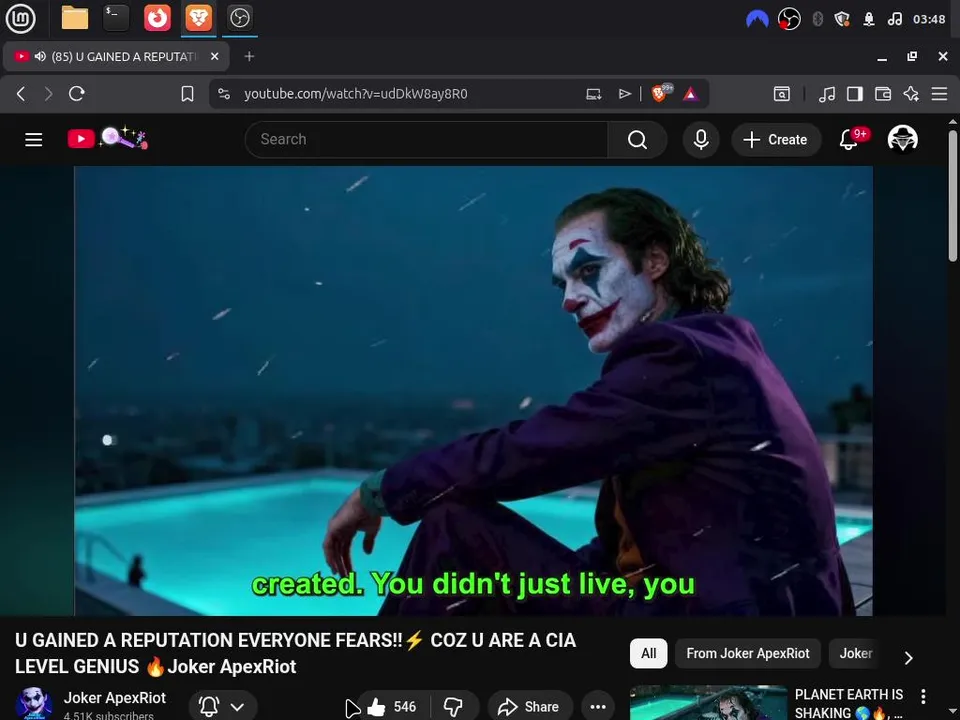Viewport: 960px width, 720px height.
Task: Open the shield update manager tray icon
Action: [842, 20]
